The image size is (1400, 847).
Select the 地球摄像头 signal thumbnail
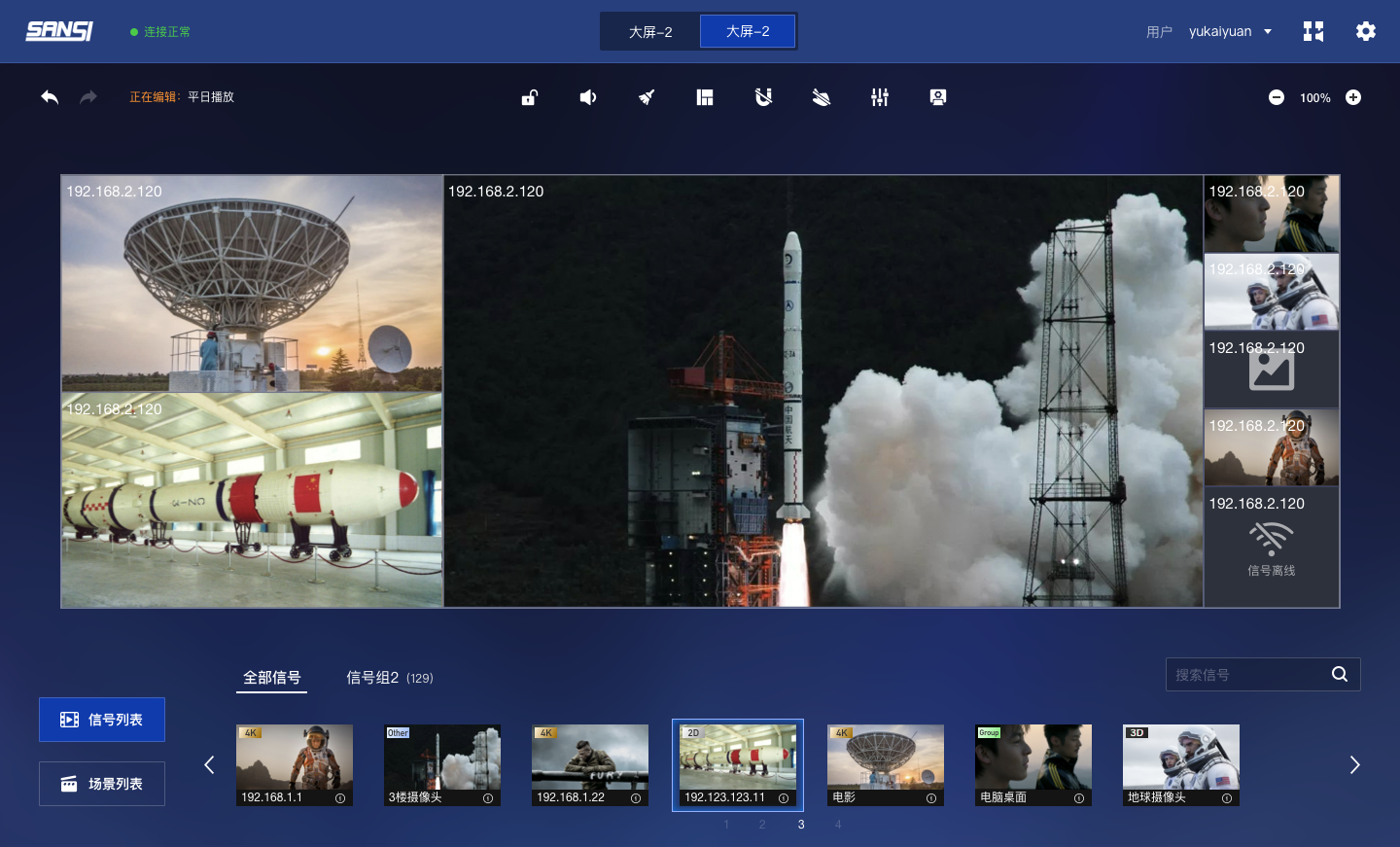[1181, 765]
